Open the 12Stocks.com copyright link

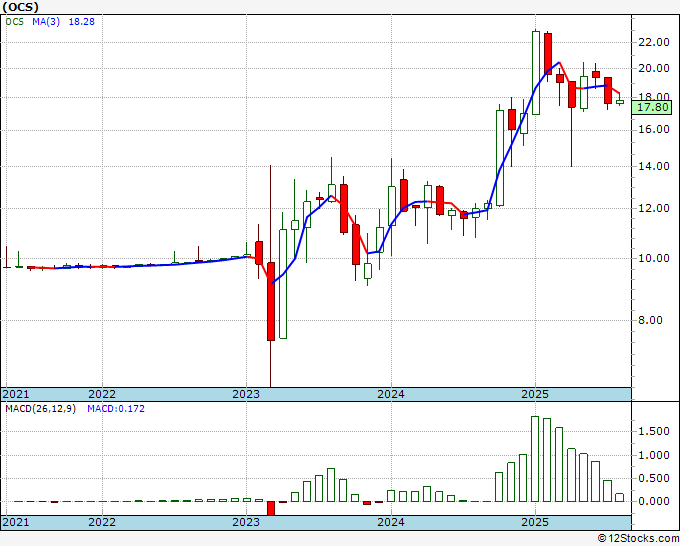click(x=638, y=539)
